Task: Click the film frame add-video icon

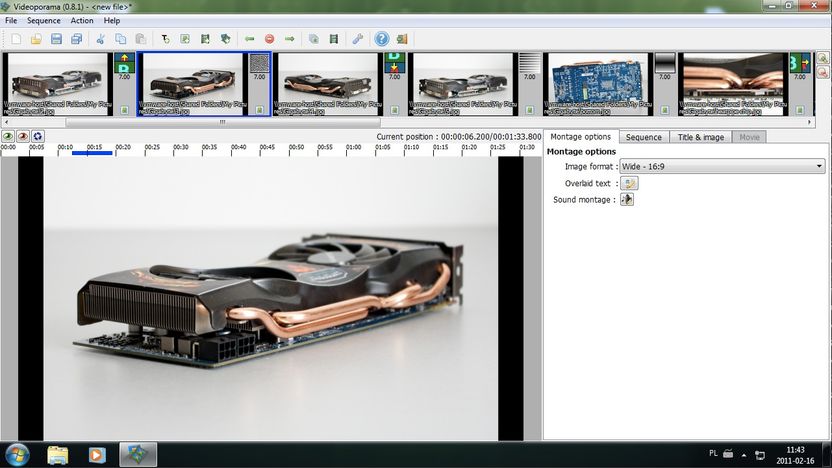Action: tap(205, 39)
